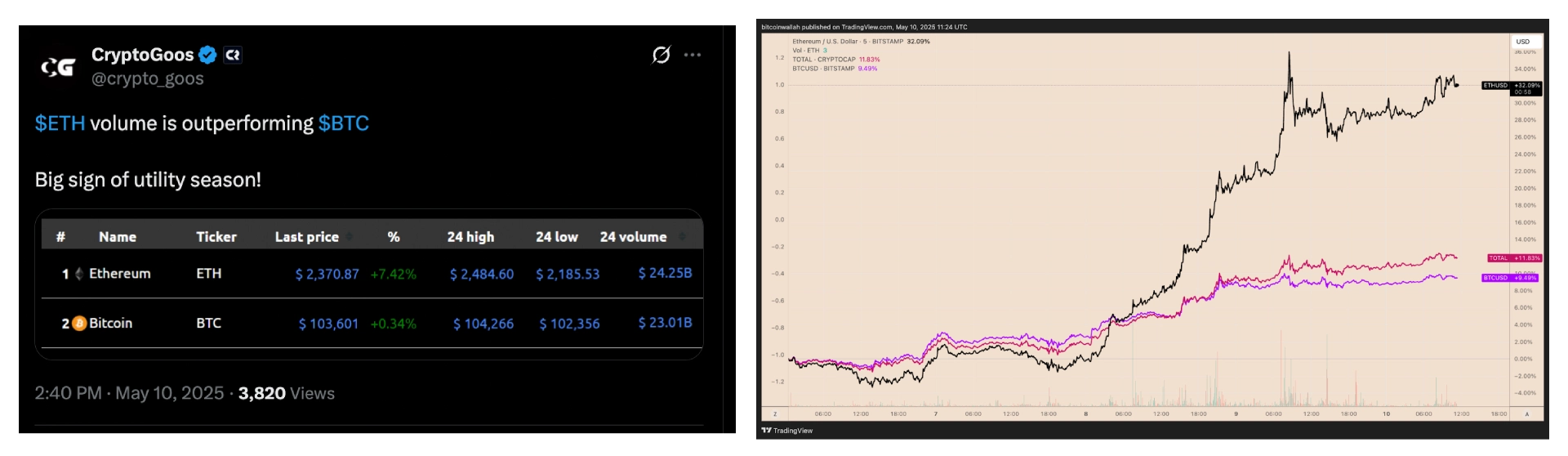
Task: Click the -4.00% label on percentage scale
Action: point(1524,393)
